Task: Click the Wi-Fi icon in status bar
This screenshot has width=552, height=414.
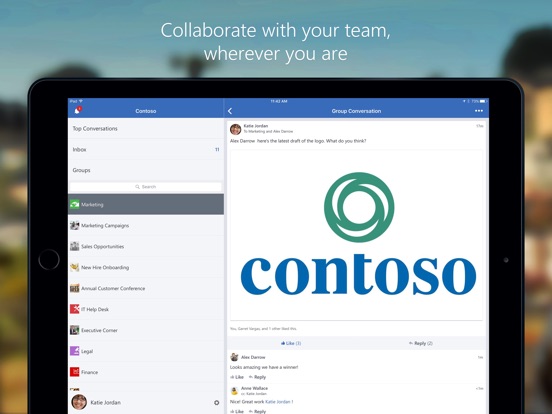Action: point(81,101)
